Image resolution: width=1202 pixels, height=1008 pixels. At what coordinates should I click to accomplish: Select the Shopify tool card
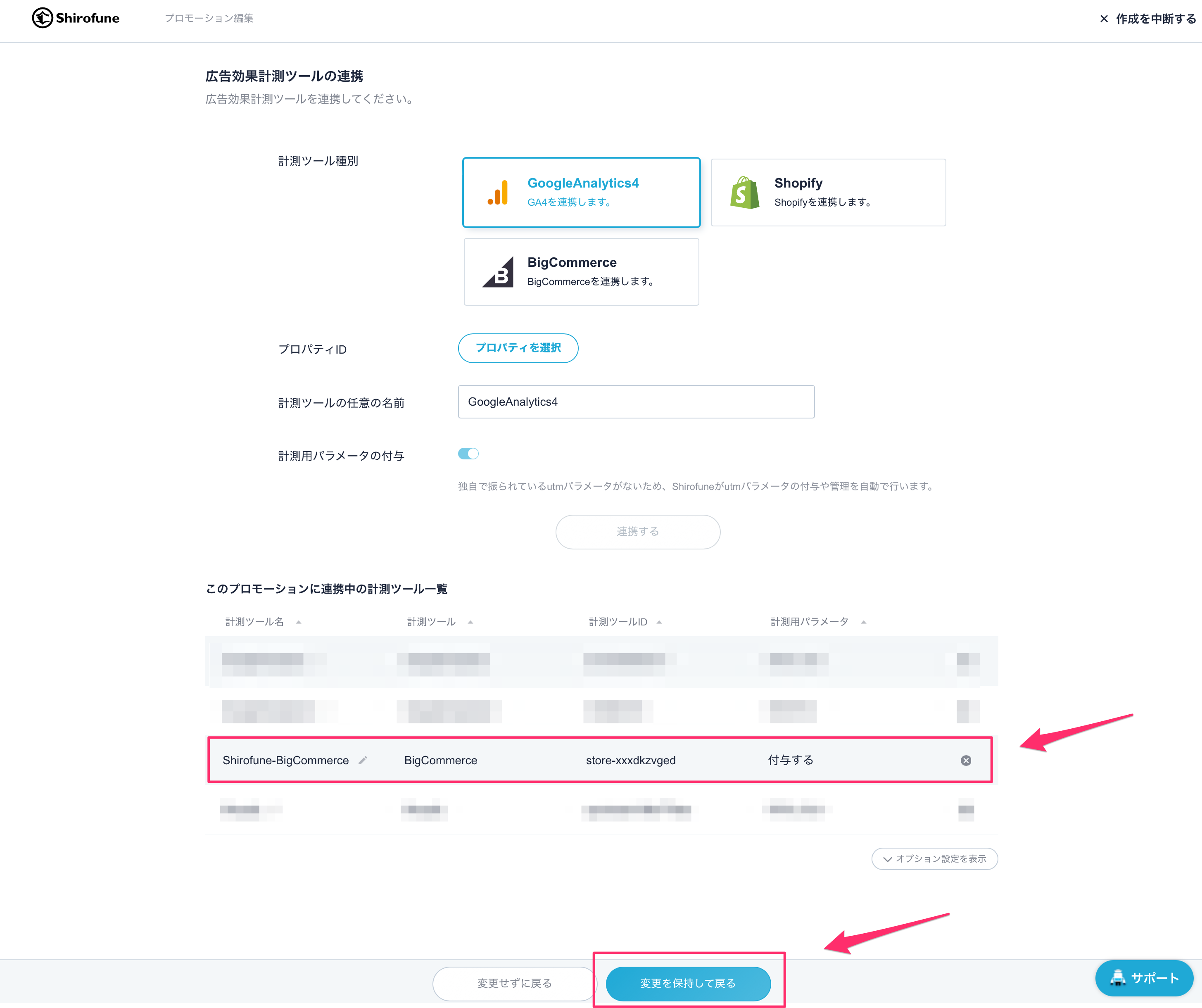pos(828,193)
